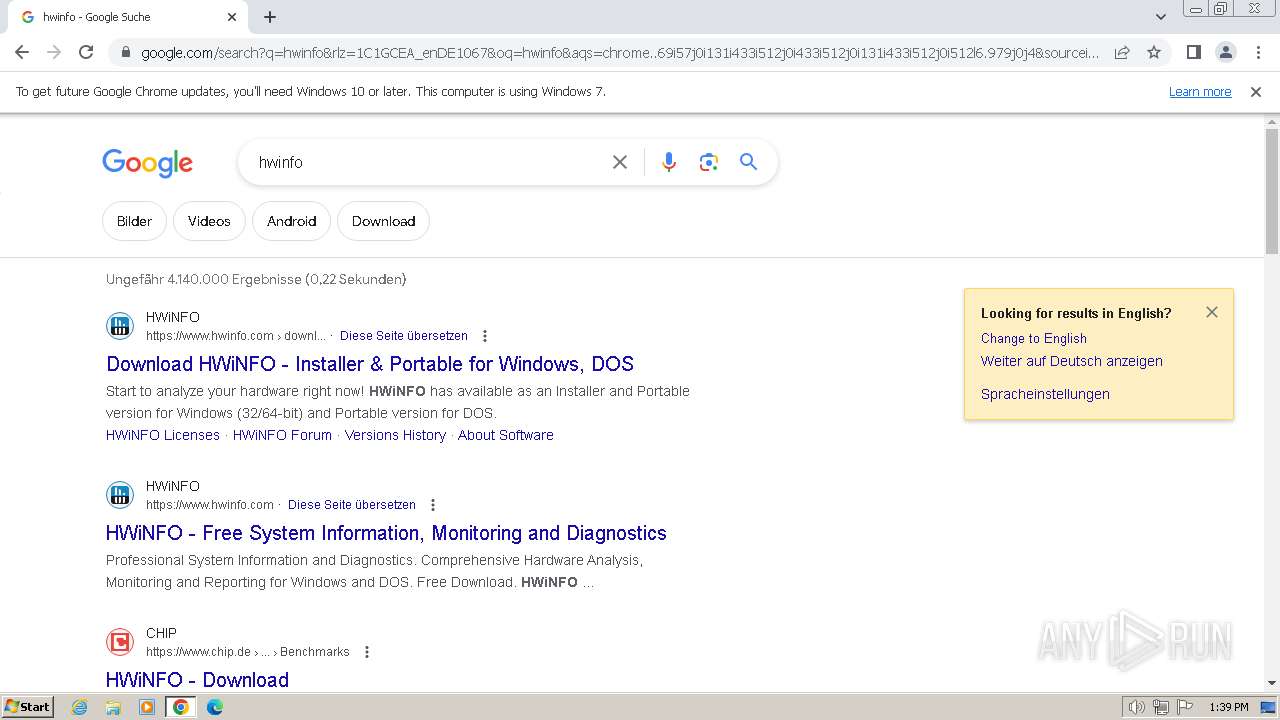The image size is (1280, 720).
Task: Open Learn more about Chrome updates
Action: click(1200, 92)
